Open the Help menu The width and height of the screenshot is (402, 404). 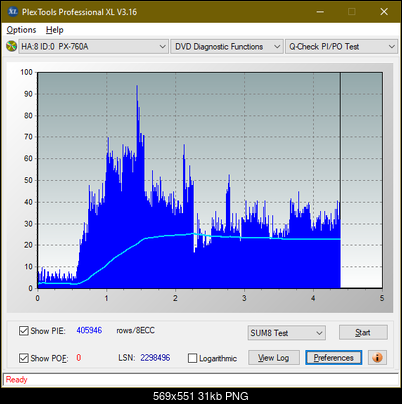(55, 30)
